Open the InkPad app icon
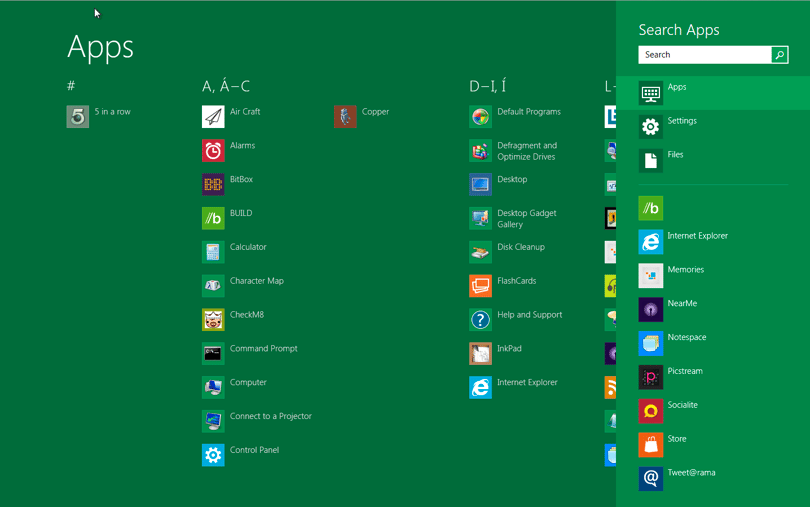 [x=480, y=354]
